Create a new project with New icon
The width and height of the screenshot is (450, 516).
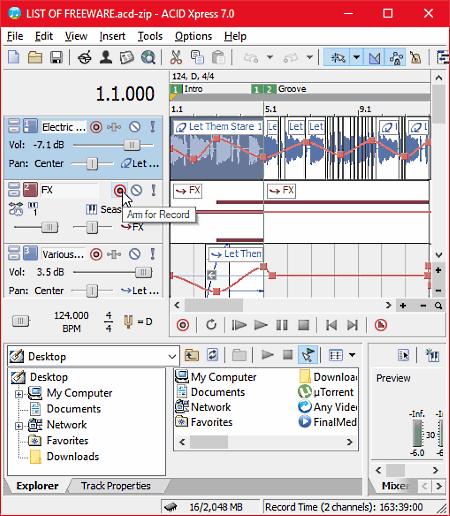point(14,57)
